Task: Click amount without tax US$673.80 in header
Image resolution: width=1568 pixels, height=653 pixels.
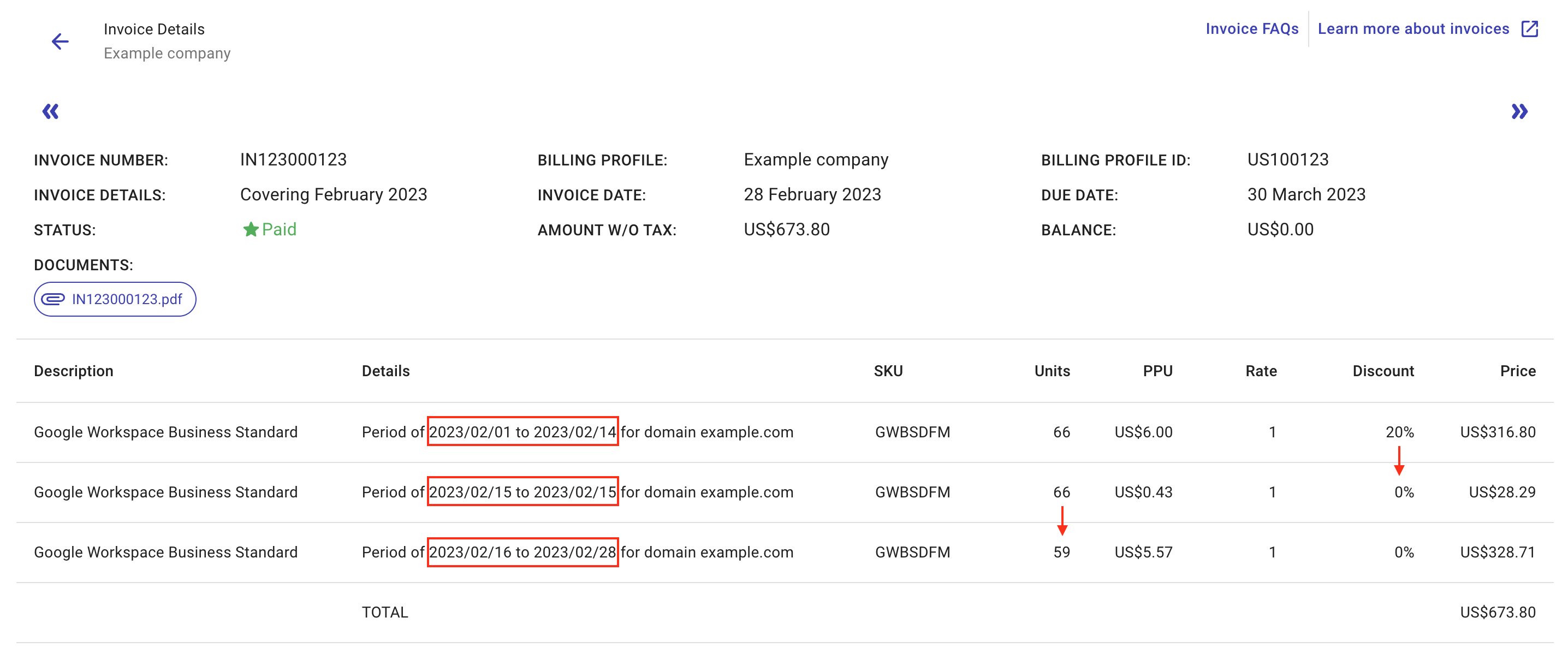Action: point(786,229)
